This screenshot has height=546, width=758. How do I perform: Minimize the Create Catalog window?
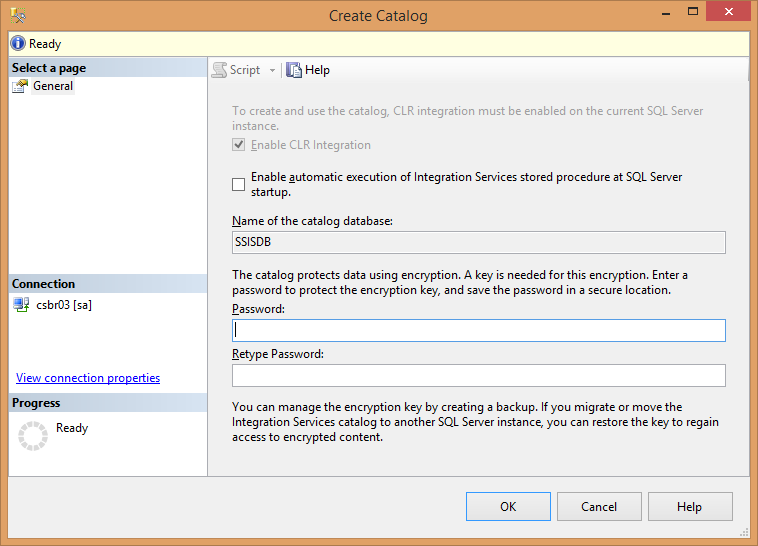click(x=653, y=13)
